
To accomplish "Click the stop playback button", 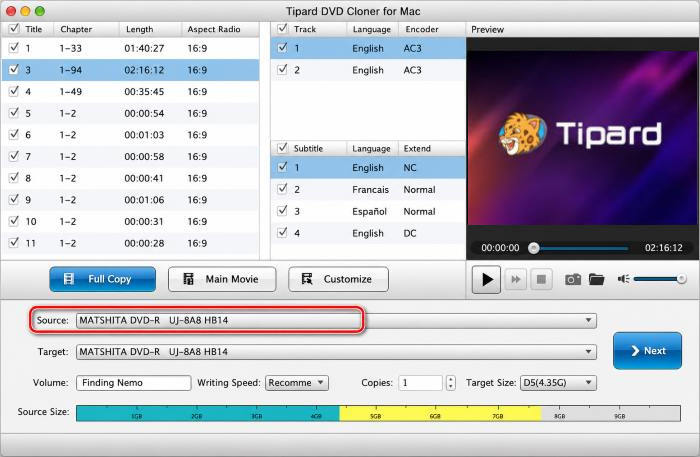I will [541, 280].
